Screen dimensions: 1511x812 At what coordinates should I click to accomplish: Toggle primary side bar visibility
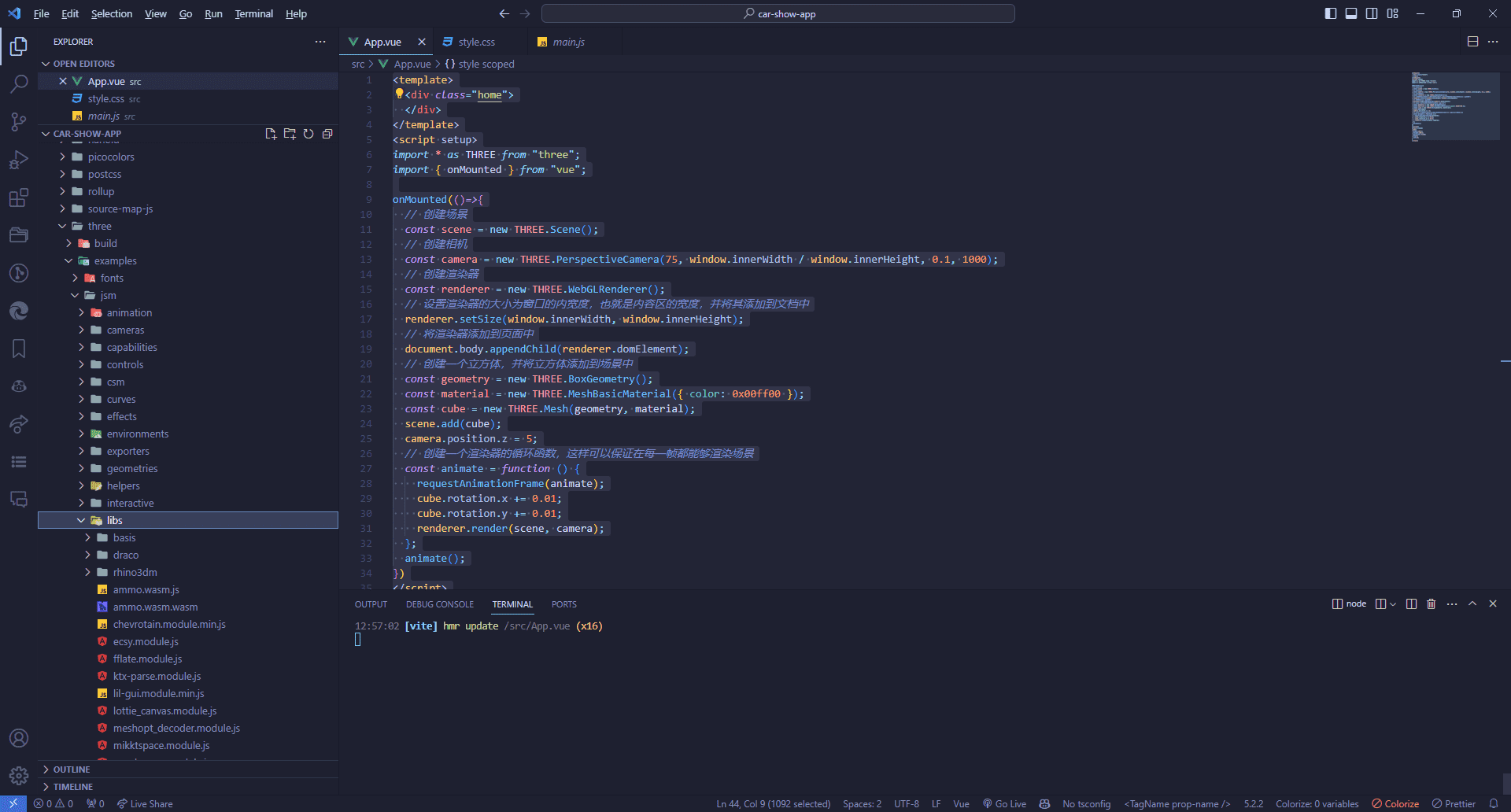(x=1331, y=13)
